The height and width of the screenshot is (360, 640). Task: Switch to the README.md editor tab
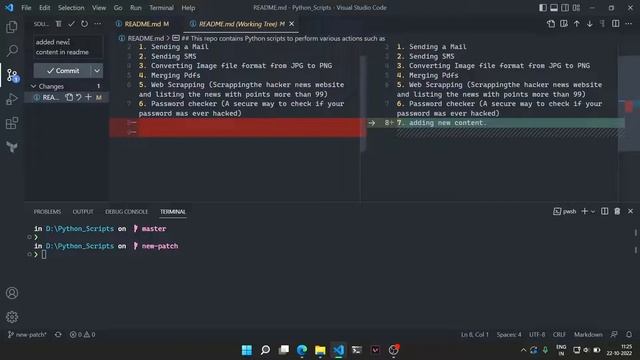[x=142, y=24]
